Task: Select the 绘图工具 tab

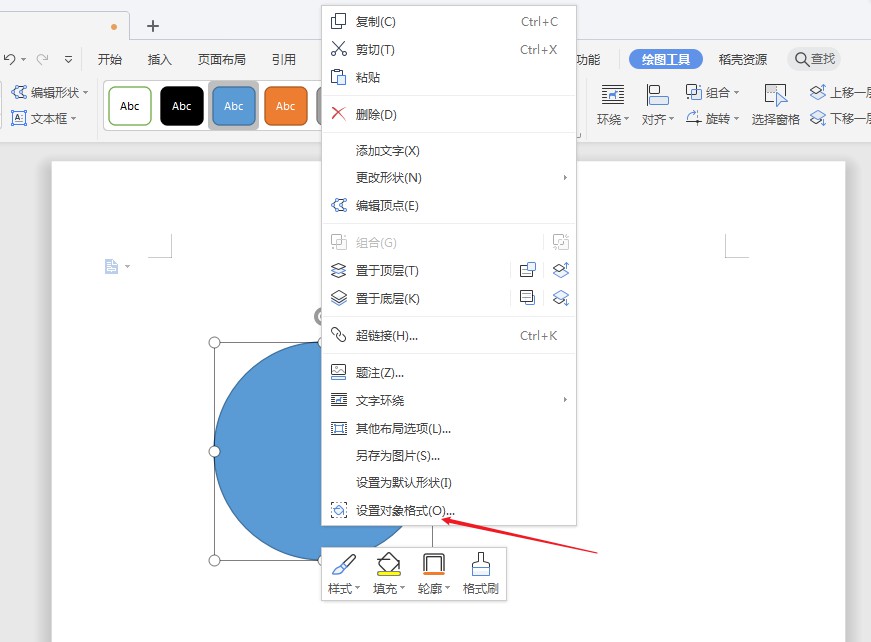Action: [665, 59]
